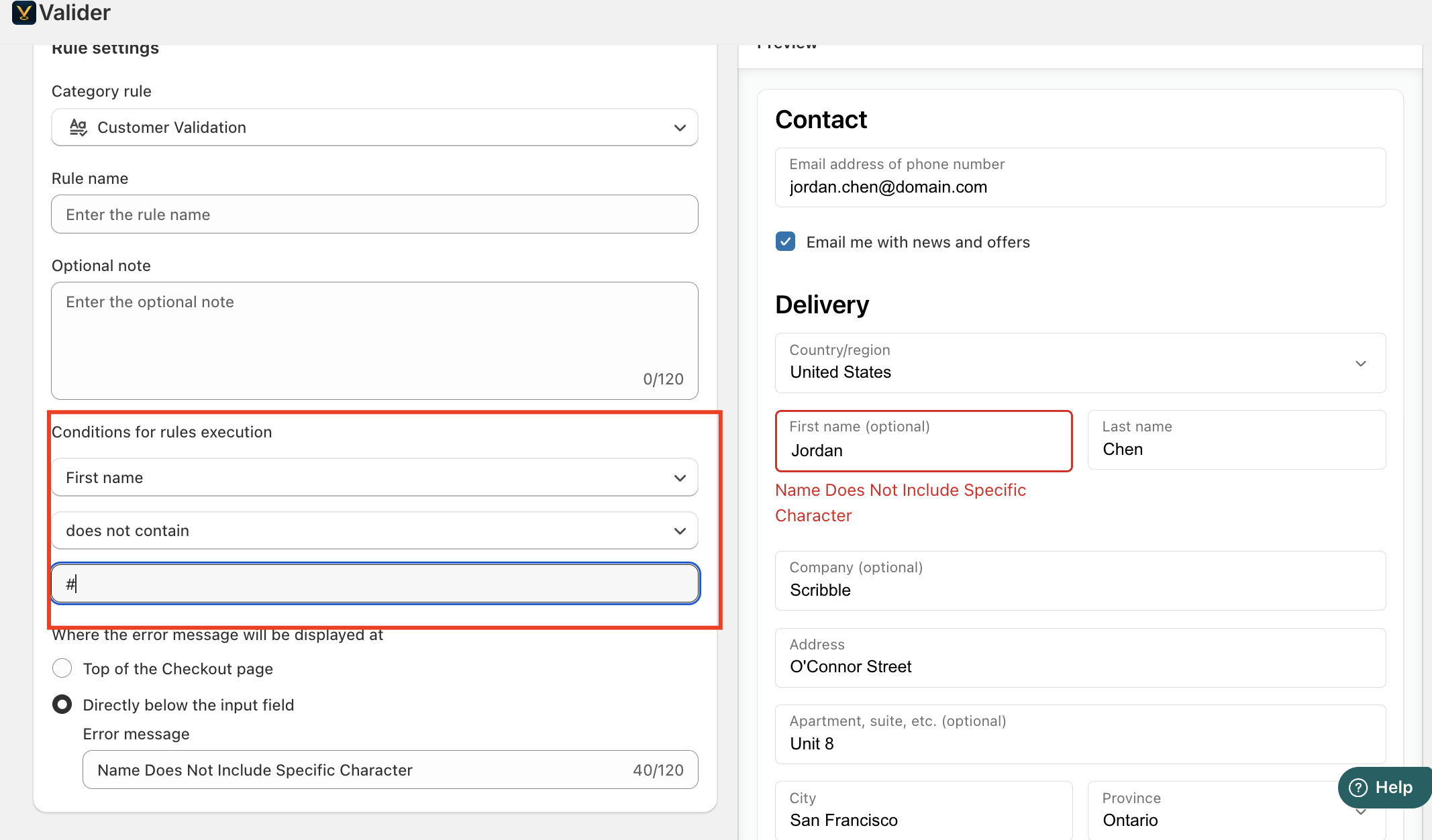Expand the Category rule dropdown

(x=680, y=127)
